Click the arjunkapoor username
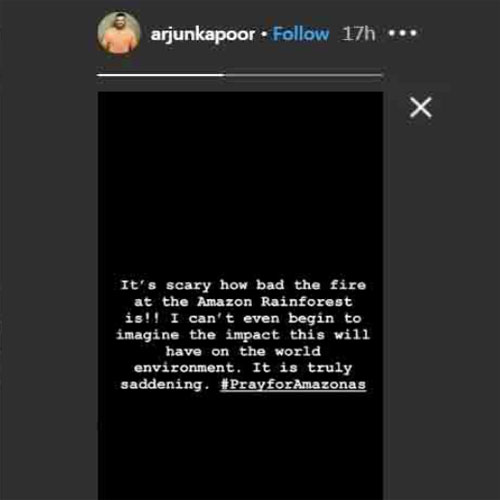This screenshot has width=500, height=500. coord(203,35)
